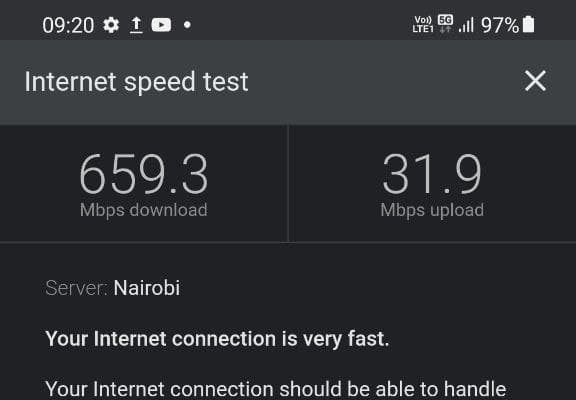Viewport: 576px width, 400px height.
Task: Tap the Mbps download label
Action: click(144, 210)
